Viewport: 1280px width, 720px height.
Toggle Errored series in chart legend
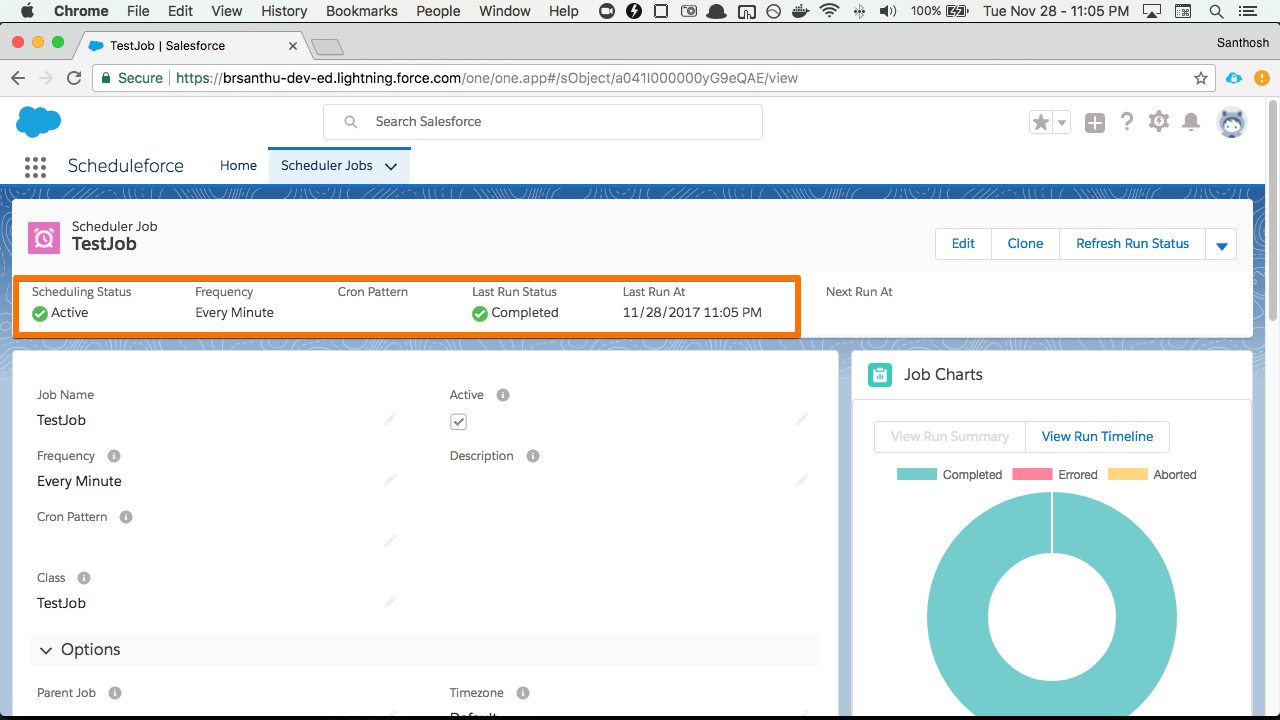tap(1055, 475)
